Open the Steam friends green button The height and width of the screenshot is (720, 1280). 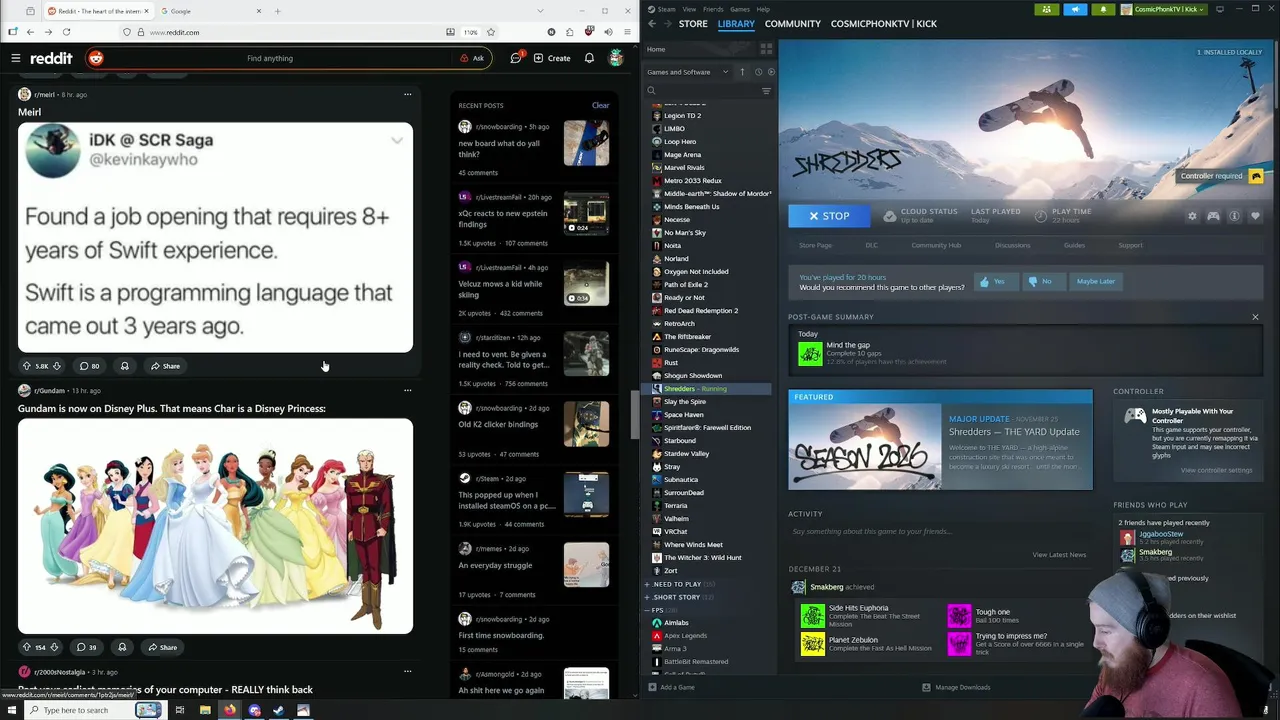point(1047,9)
